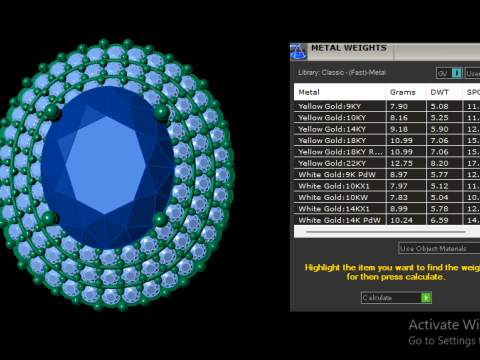Click the 5.12 DWT value
Viewport: 480px width, 360px height.
click(x=439, y=186)
